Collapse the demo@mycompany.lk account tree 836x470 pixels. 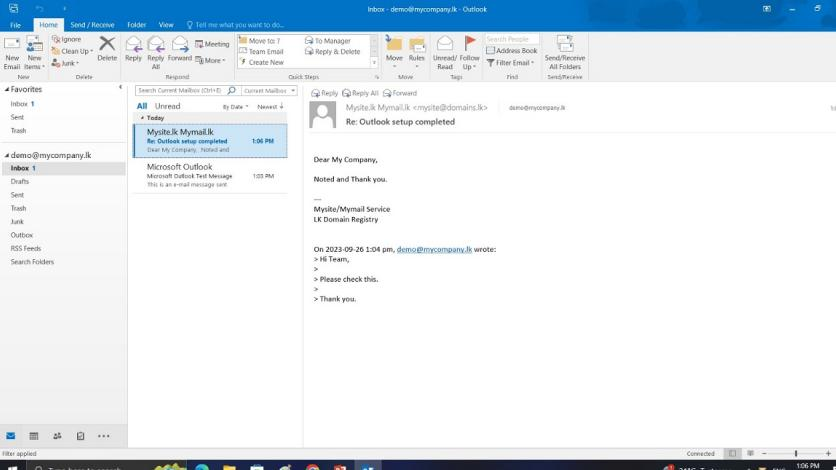[7, 156]
